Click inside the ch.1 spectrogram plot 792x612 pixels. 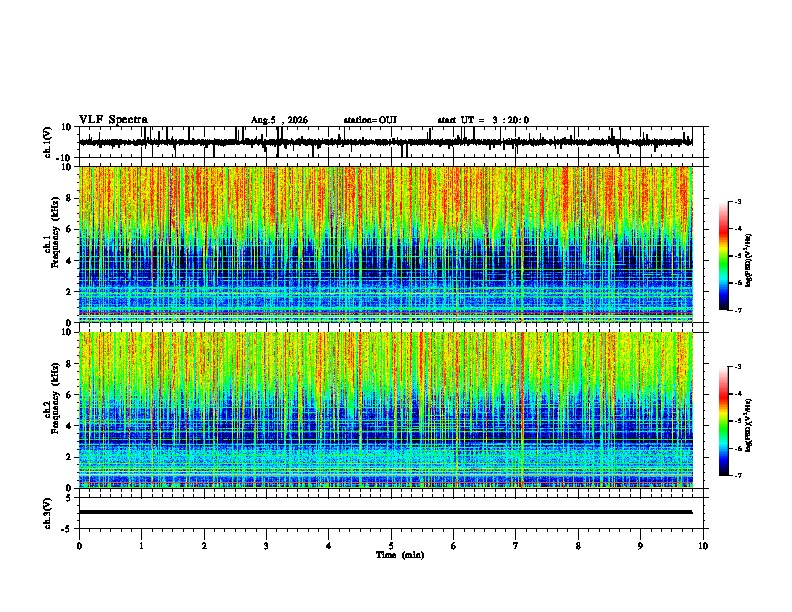pos(385,244)
